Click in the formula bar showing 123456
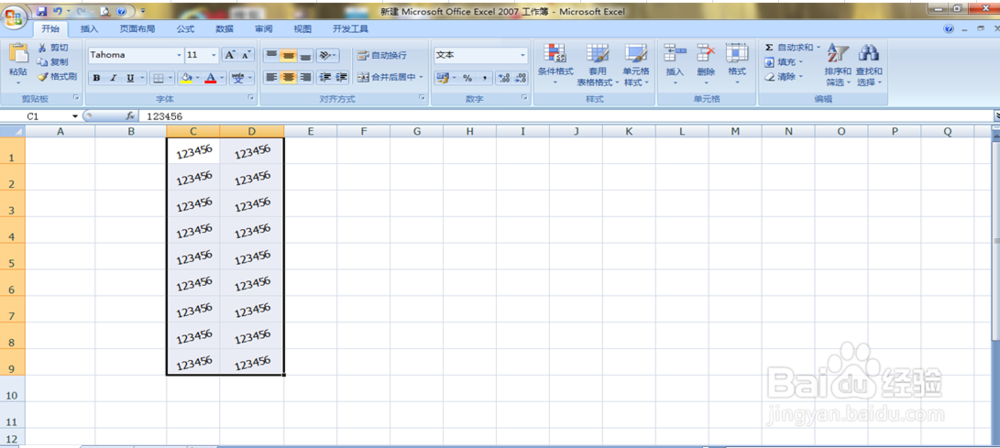This screenshot has width=1000, height=448. point(564,117)
